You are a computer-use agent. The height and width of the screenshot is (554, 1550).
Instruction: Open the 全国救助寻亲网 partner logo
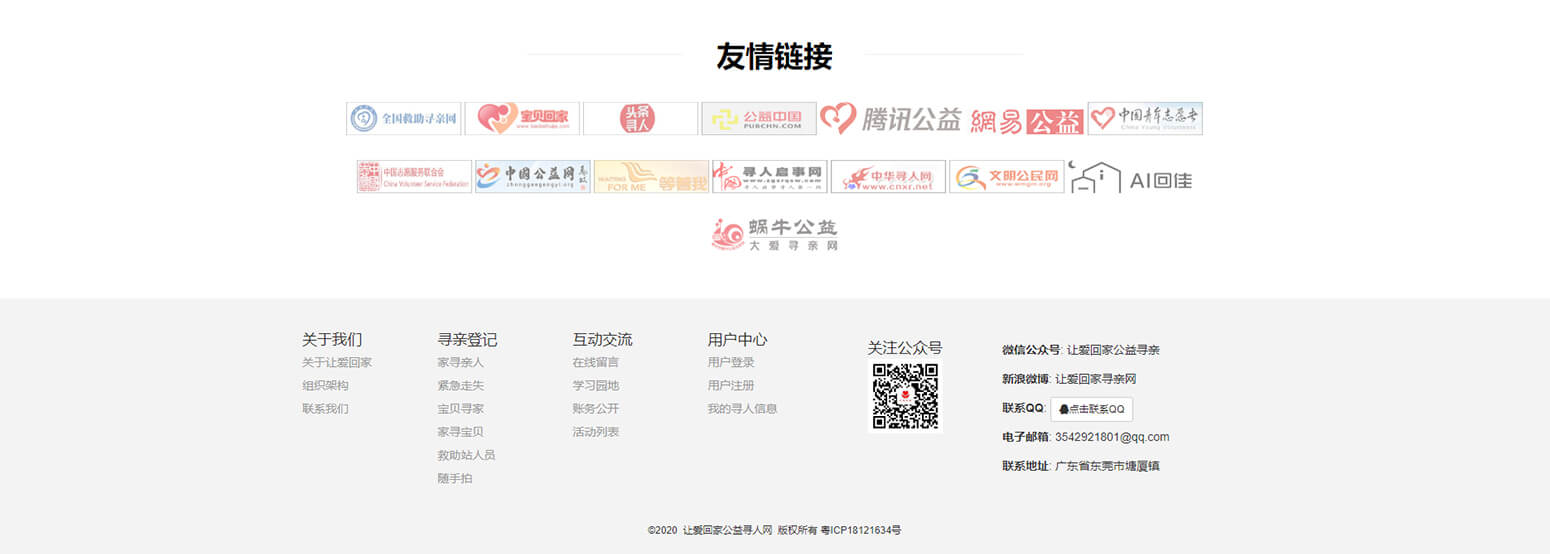(403, 119)
